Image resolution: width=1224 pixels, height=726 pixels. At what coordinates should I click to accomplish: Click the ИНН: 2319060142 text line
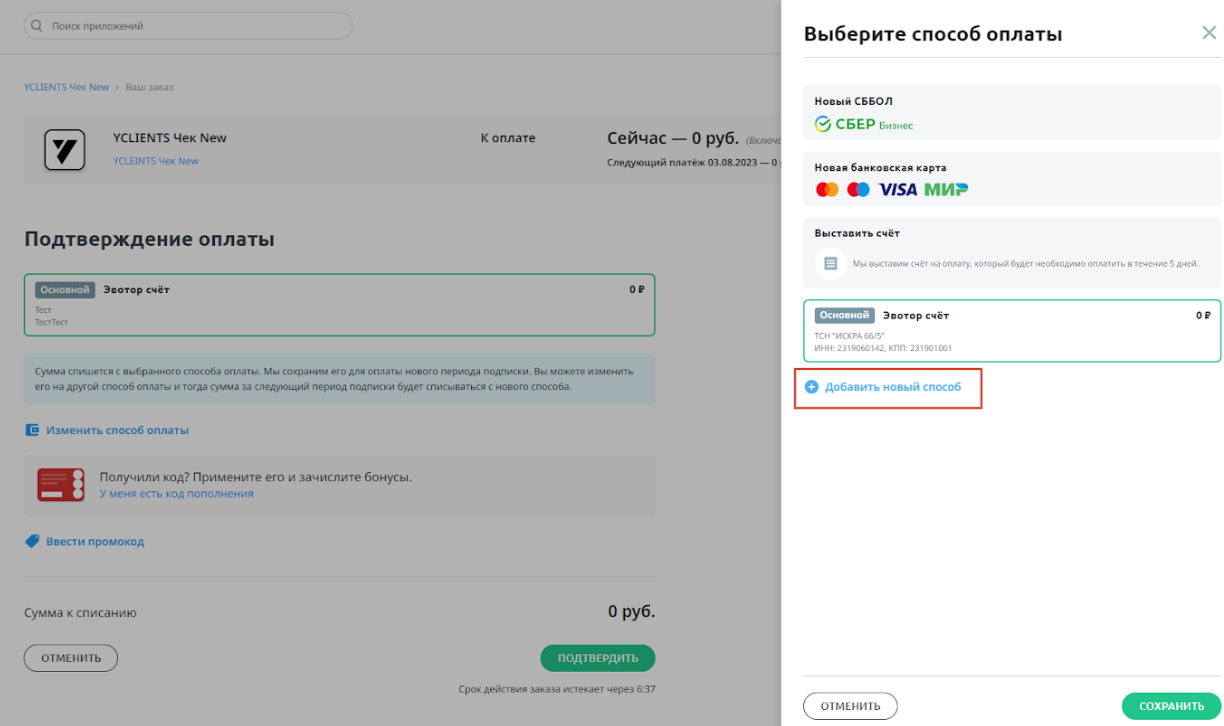pos(883,348)
